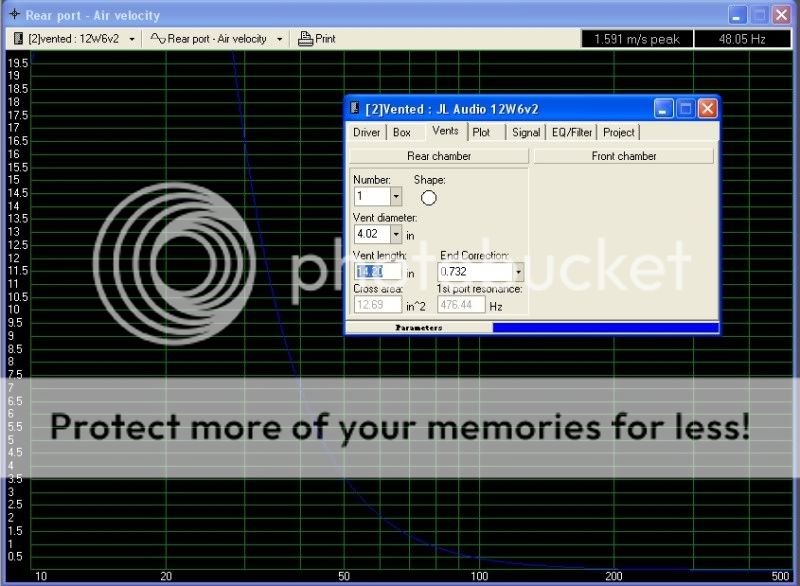The image size is (800, 586).
Task: Click the Vent length input field
Action: click(x=377, y=271)
